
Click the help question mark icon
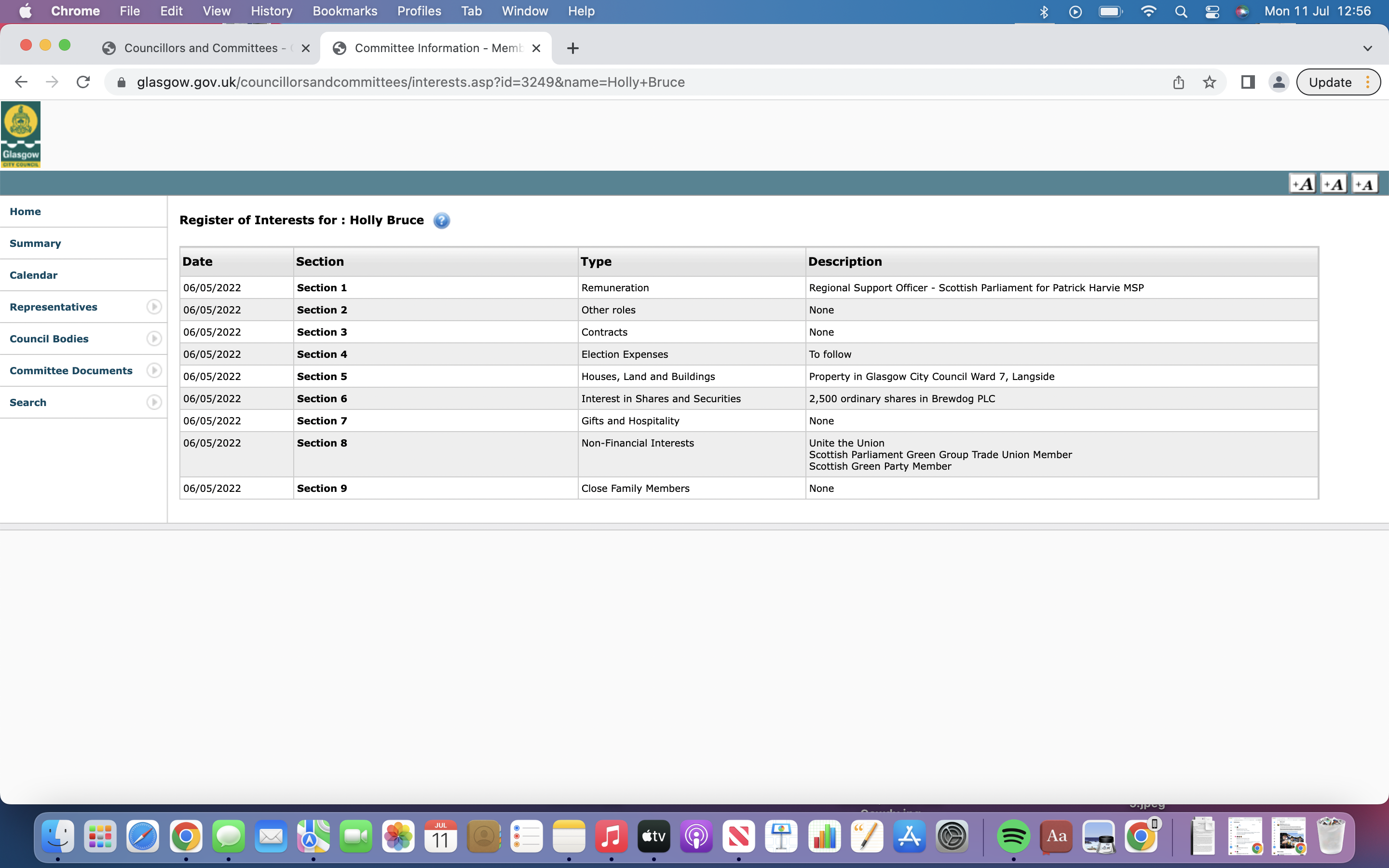pyautogui.click(x=441, y=220)
